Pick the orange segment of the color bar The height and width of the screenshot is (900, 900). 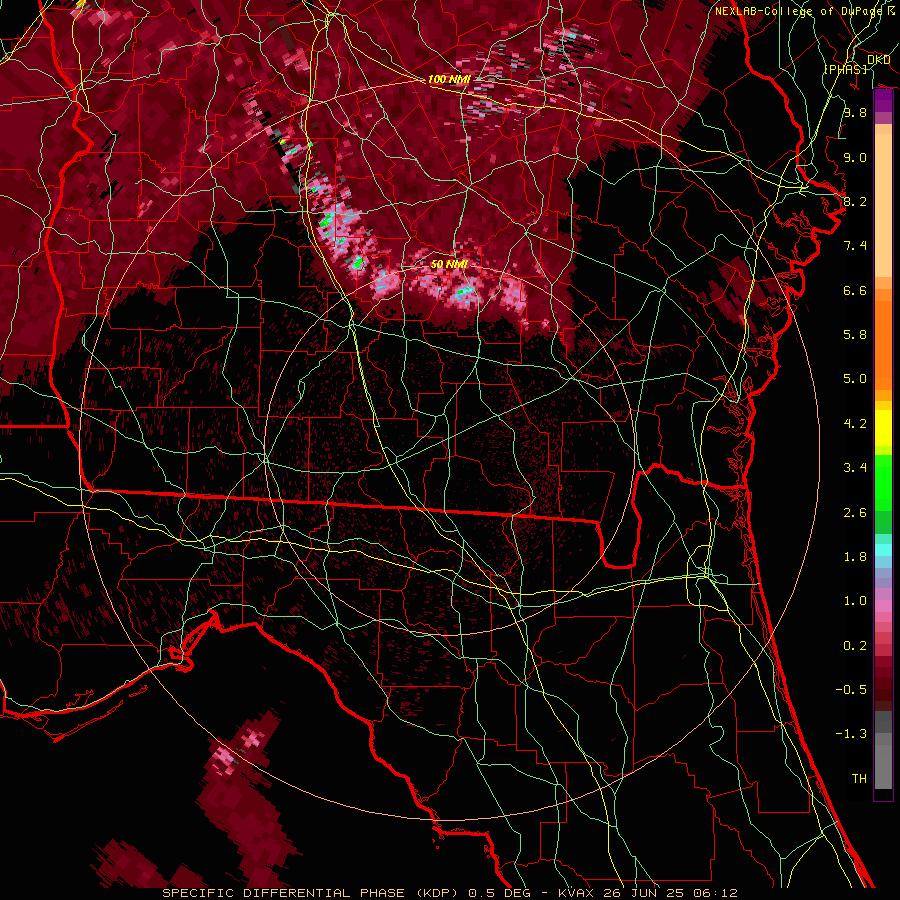(883, 345)
